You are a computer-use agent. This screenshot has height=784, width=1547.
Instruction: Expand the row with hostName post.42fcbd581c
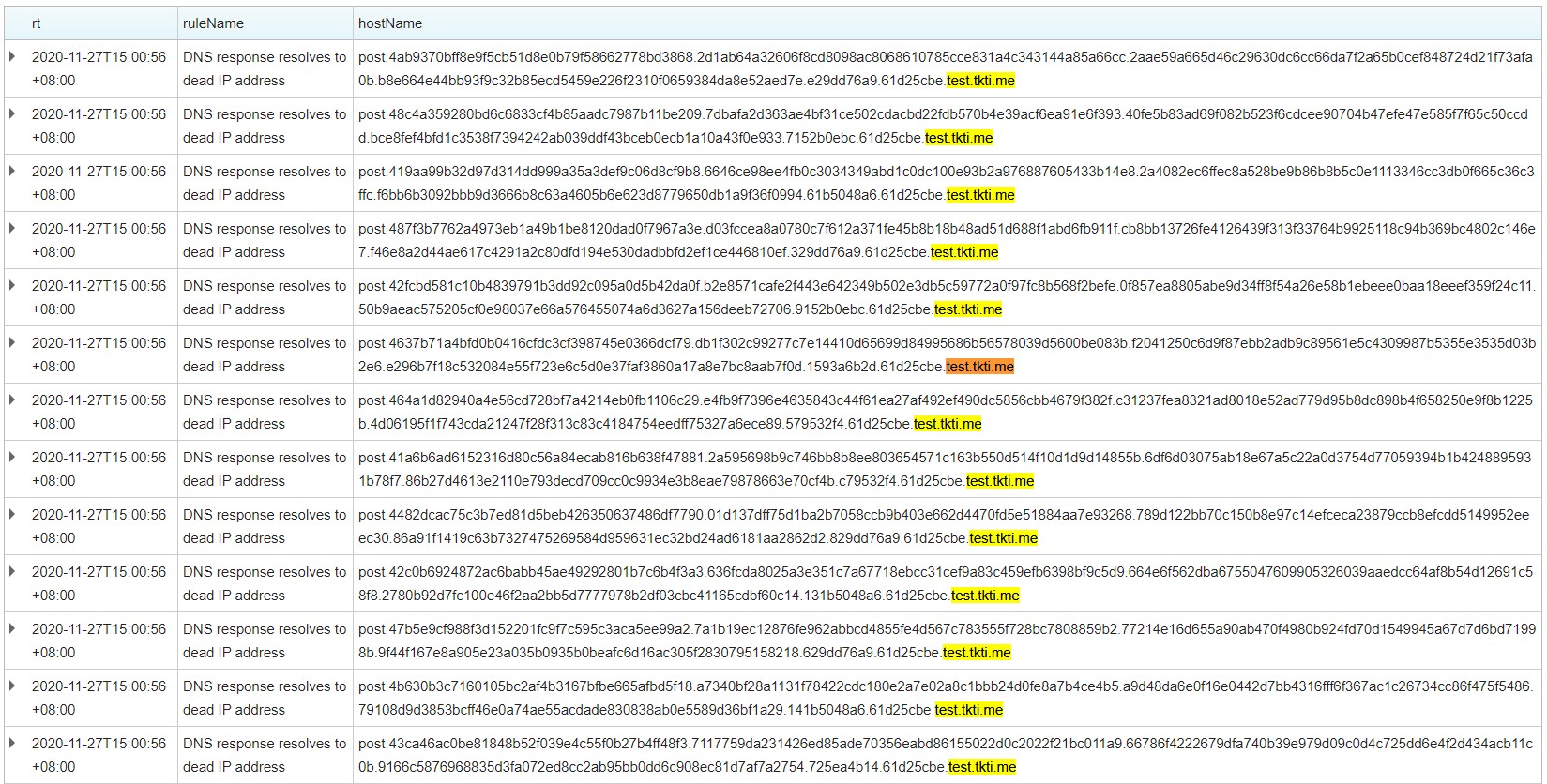tap(12, 286)
